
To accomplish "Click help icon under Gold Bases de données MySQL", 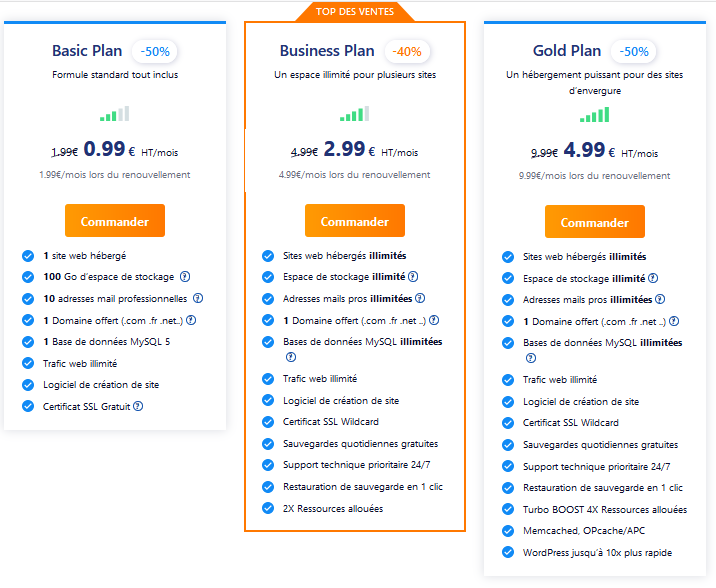I will click(x=531, y=358).
